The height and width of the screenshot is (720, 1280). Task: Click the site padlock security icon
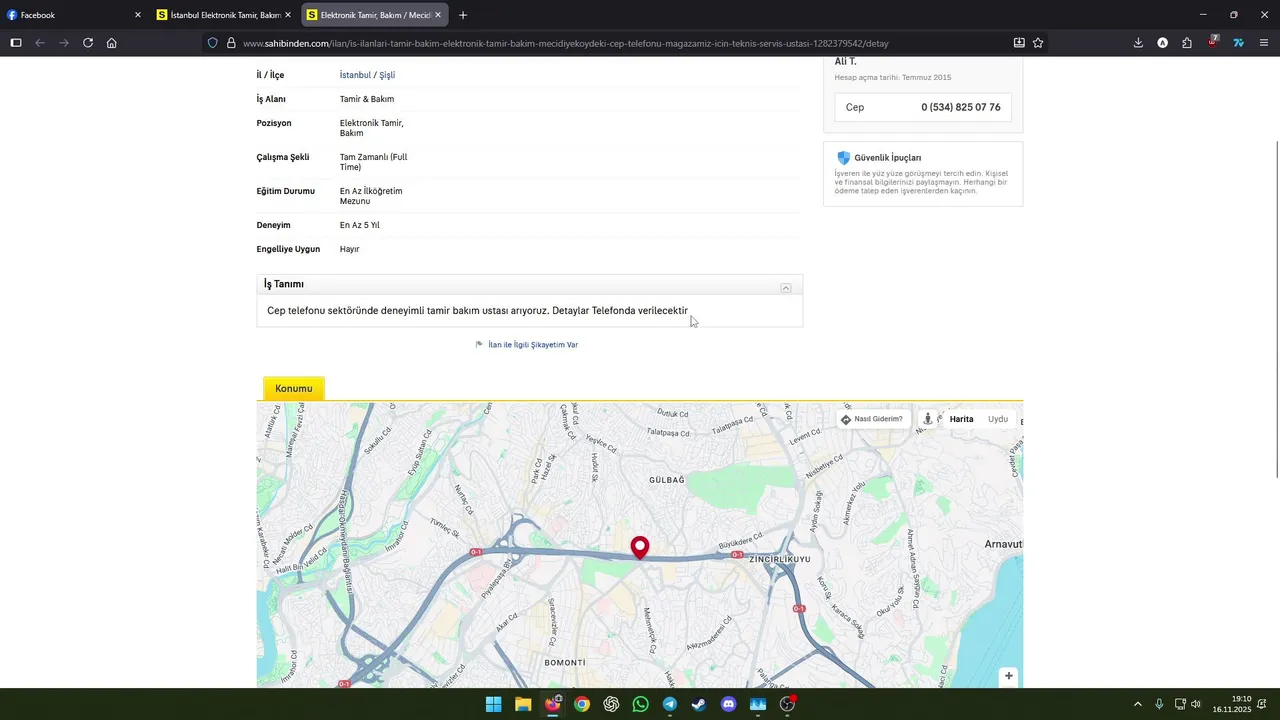[230, 43]
